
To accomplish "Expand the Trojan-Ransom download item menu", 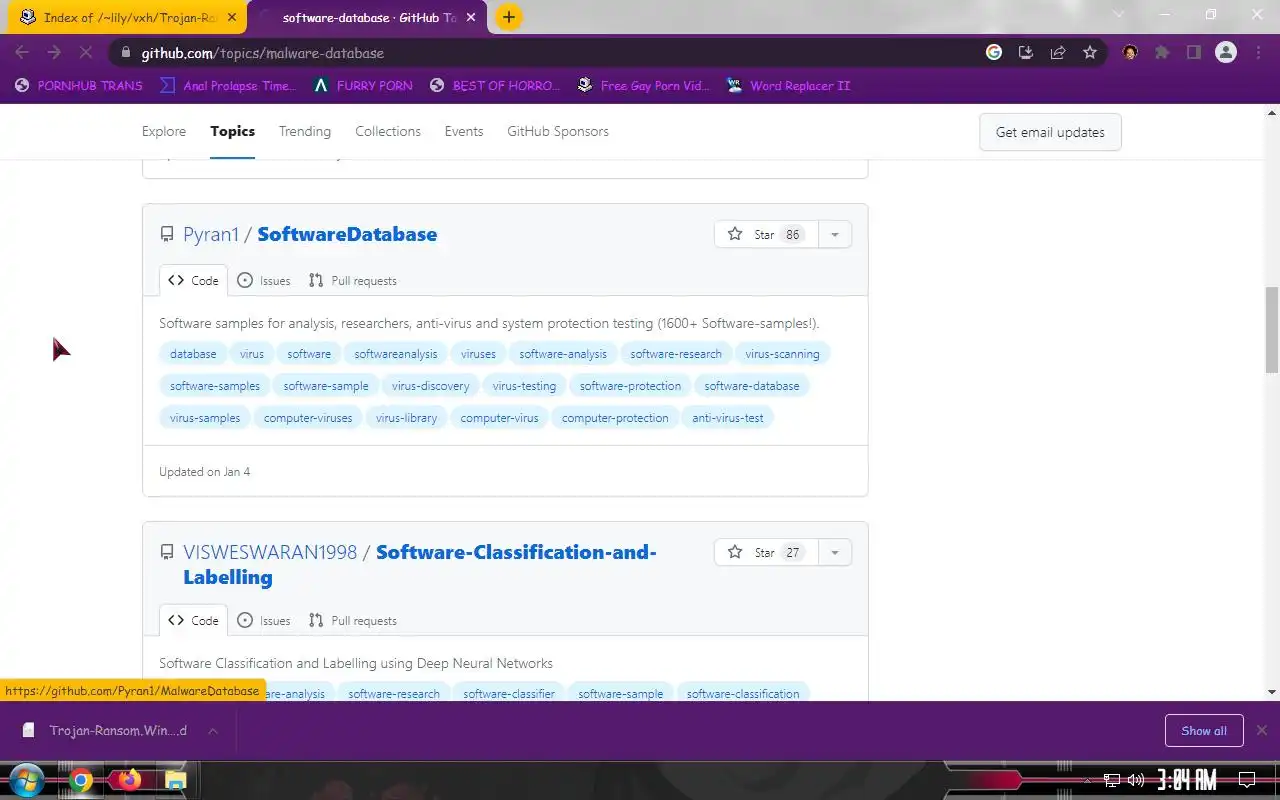I will 213,731.
